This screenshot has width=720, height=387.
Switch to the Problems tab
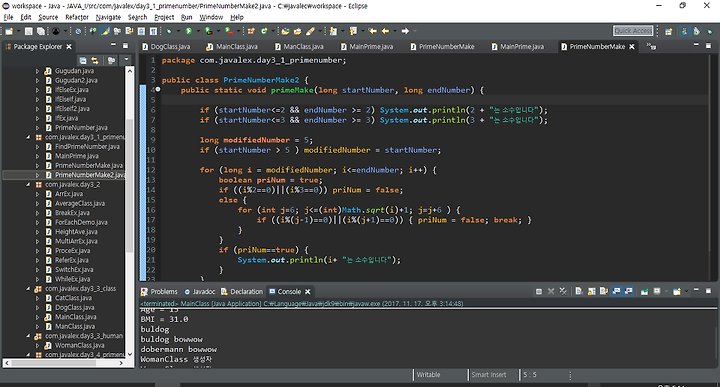tap(159, 292)
